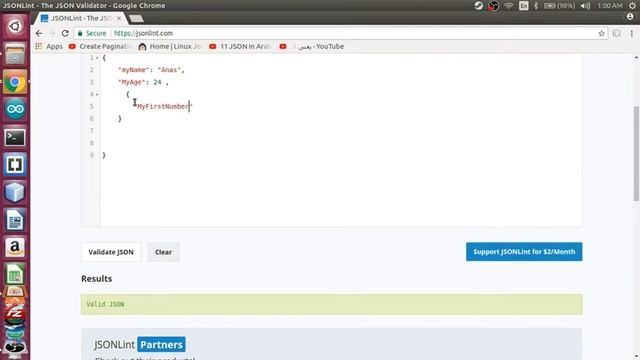This screenshot has width=640, height=360.
Task: Open Chrome three-dot menu
Action: click(632, 33)
